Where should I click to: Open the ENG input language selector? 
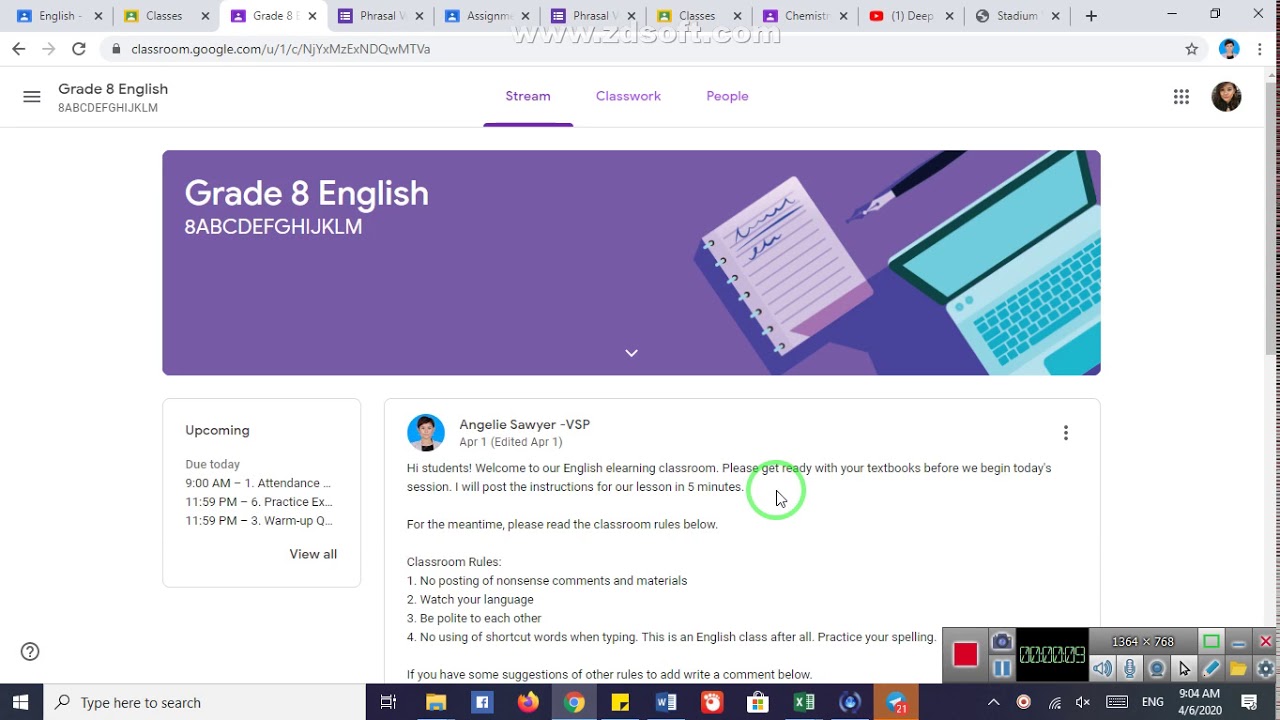(1152, 702)
